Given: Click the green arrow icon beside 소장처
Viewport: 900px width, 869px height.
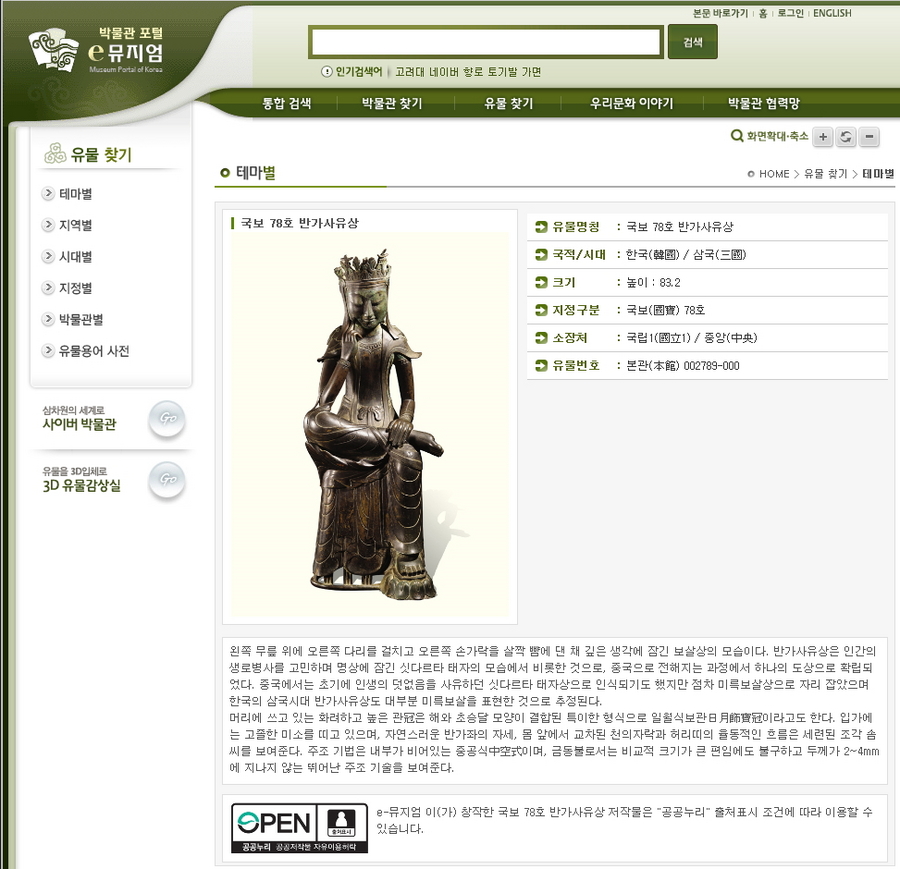Looking at the screenshot, I should [x=541, y=337].
